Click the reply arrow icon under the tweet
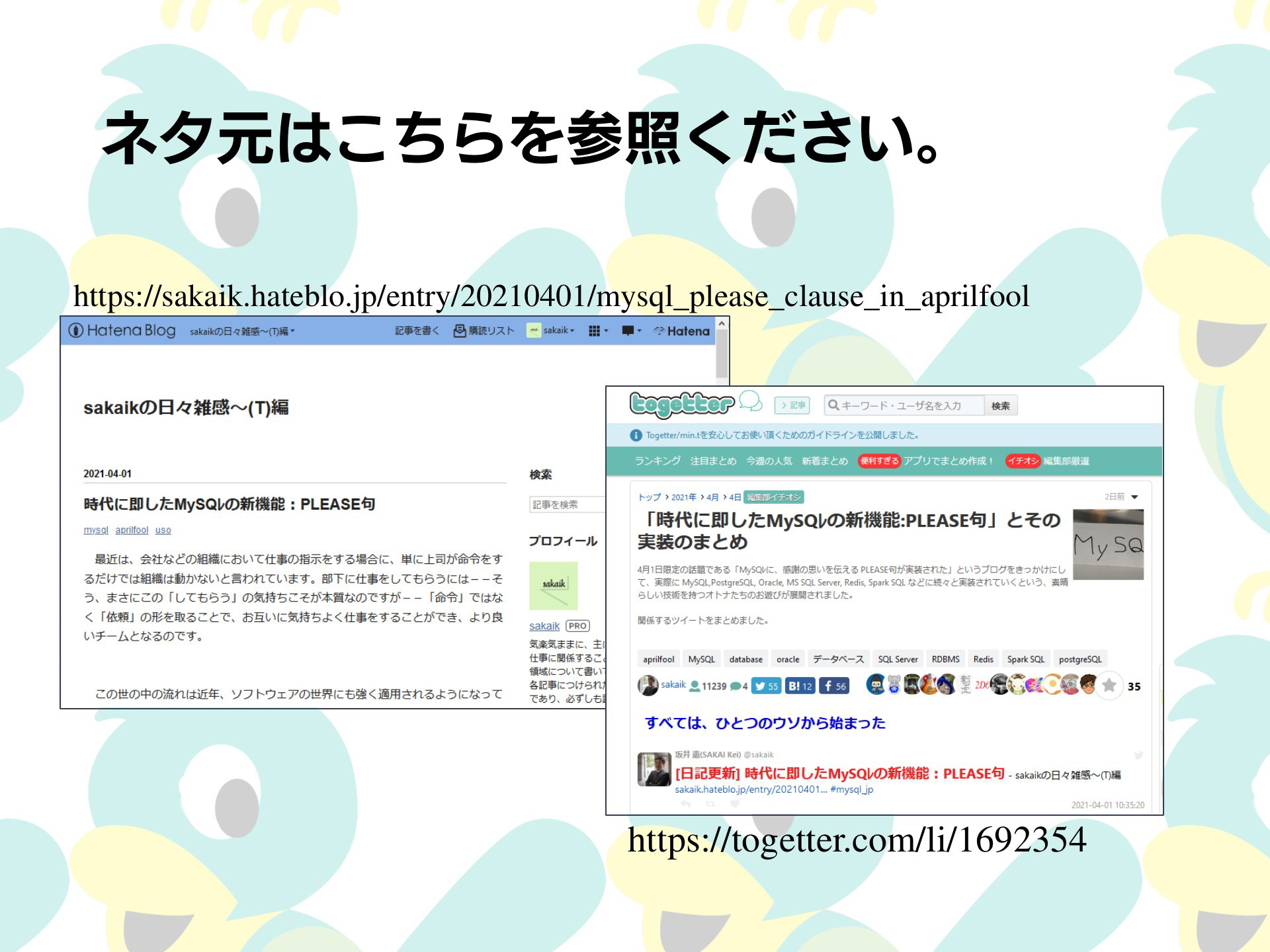 [686, 804]
